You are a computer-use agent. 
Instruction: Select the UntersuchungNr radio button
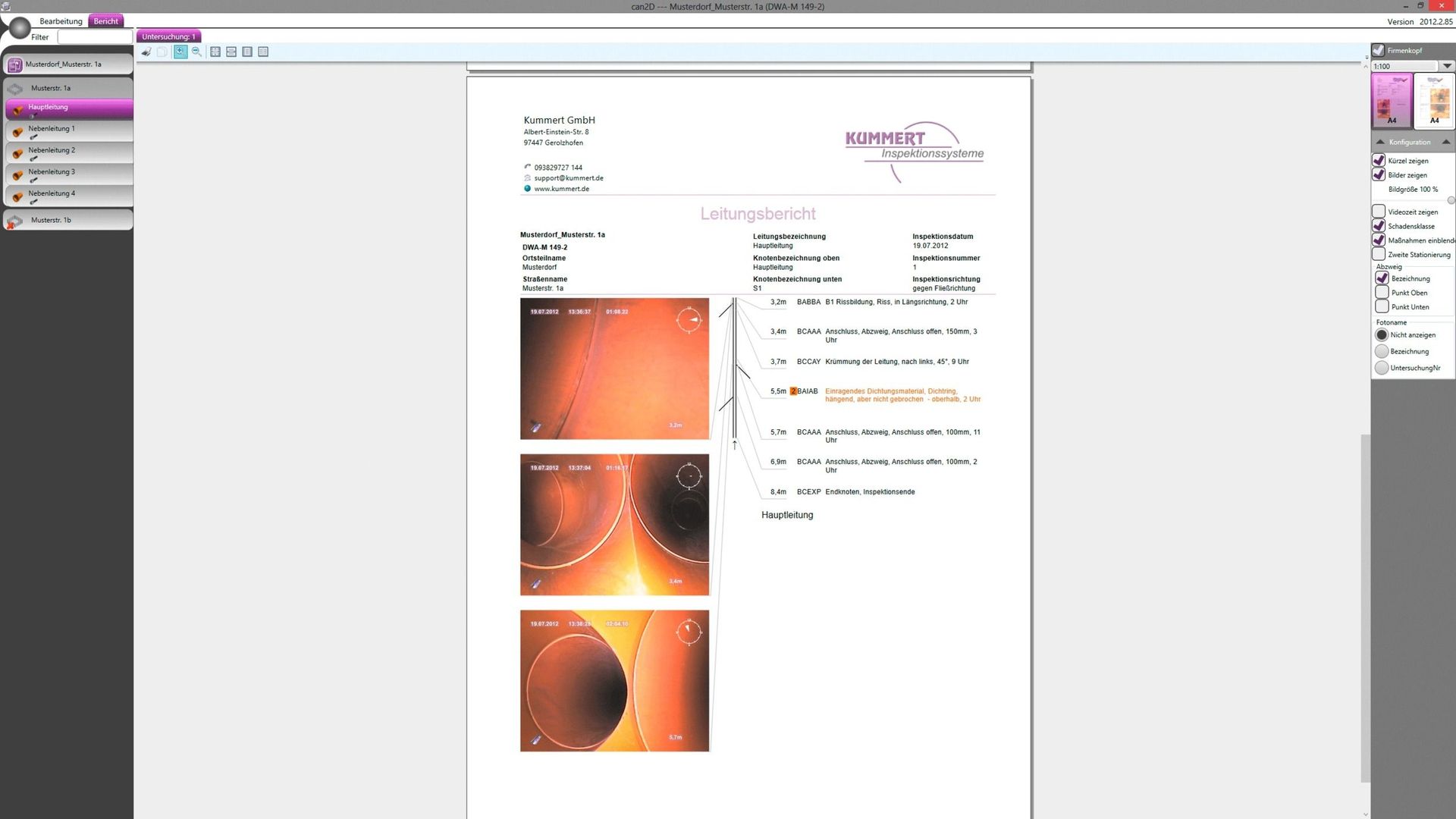point(1382,368)
